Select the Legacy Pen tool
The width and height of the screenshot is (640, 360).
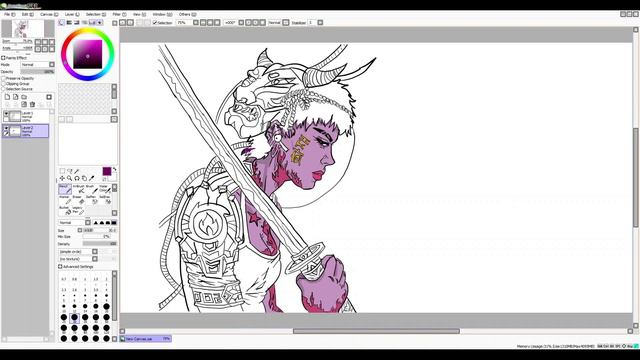tap(78, 210)
